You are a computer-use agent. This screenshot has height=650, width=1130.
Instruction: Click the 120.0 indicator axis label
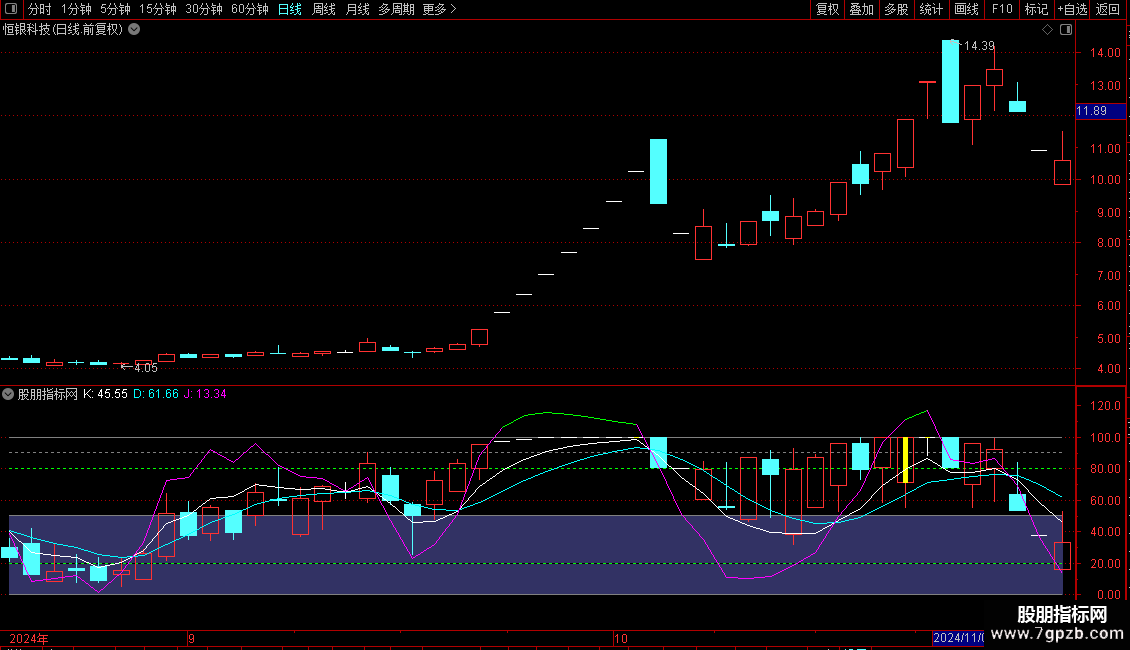click(1105, 406)
